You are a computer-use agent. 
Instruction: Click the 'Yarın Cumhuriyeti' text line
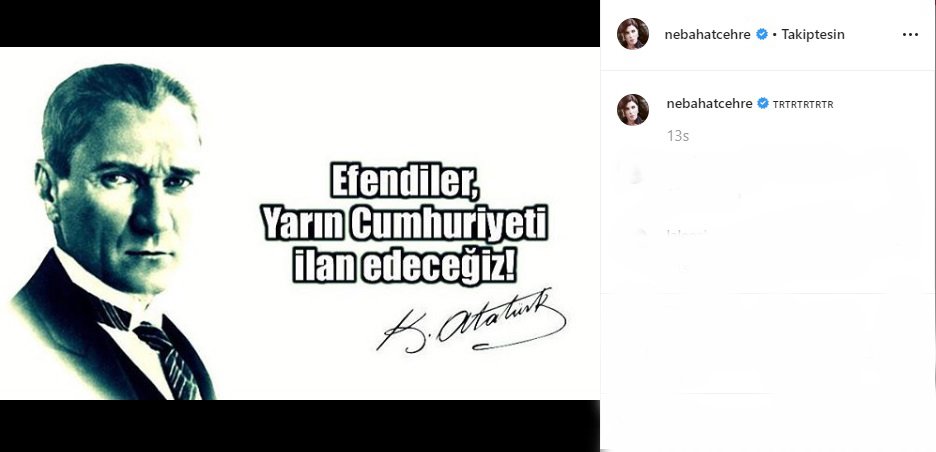pyautogui.click(x=405, y=226)
